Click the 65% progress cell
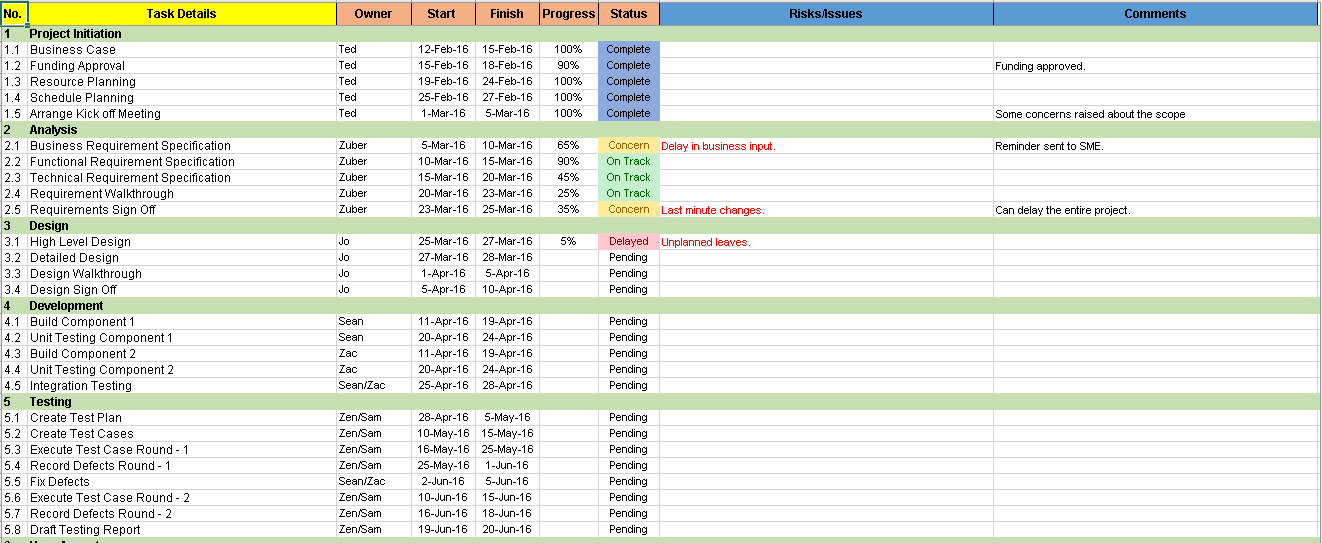The width and height of the screenshot is (1322, 543). (x=569, y=145)
